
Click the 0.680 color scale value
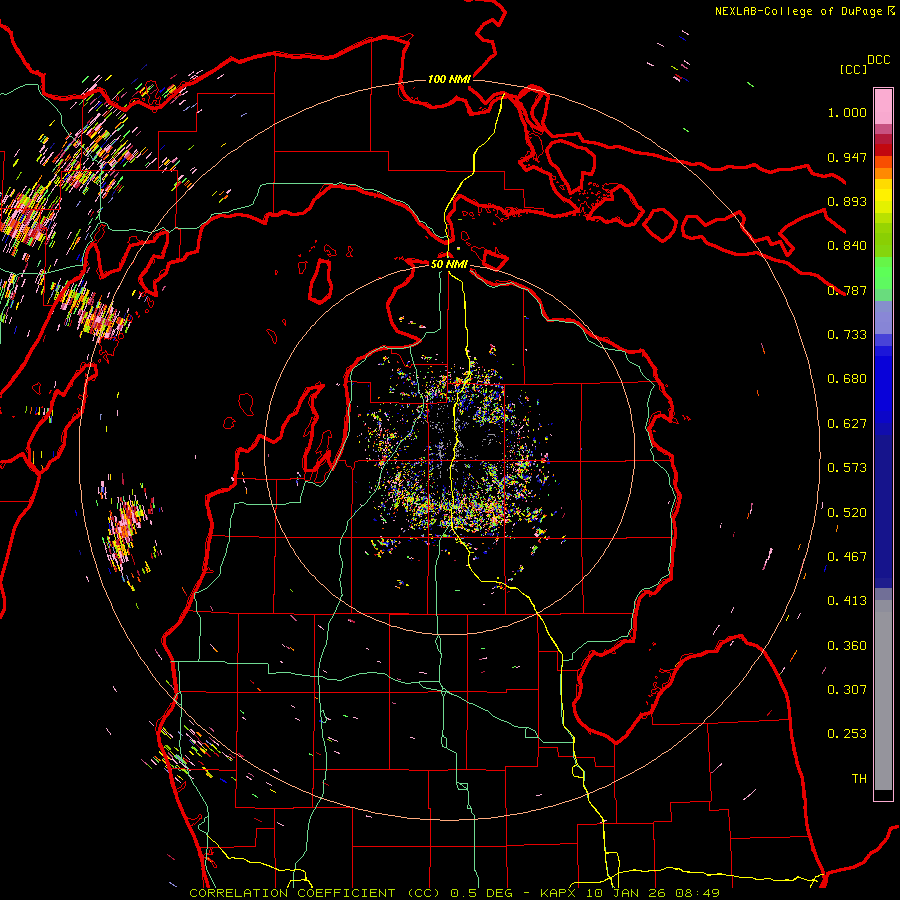pyautogui.click(x=847, y=379)
